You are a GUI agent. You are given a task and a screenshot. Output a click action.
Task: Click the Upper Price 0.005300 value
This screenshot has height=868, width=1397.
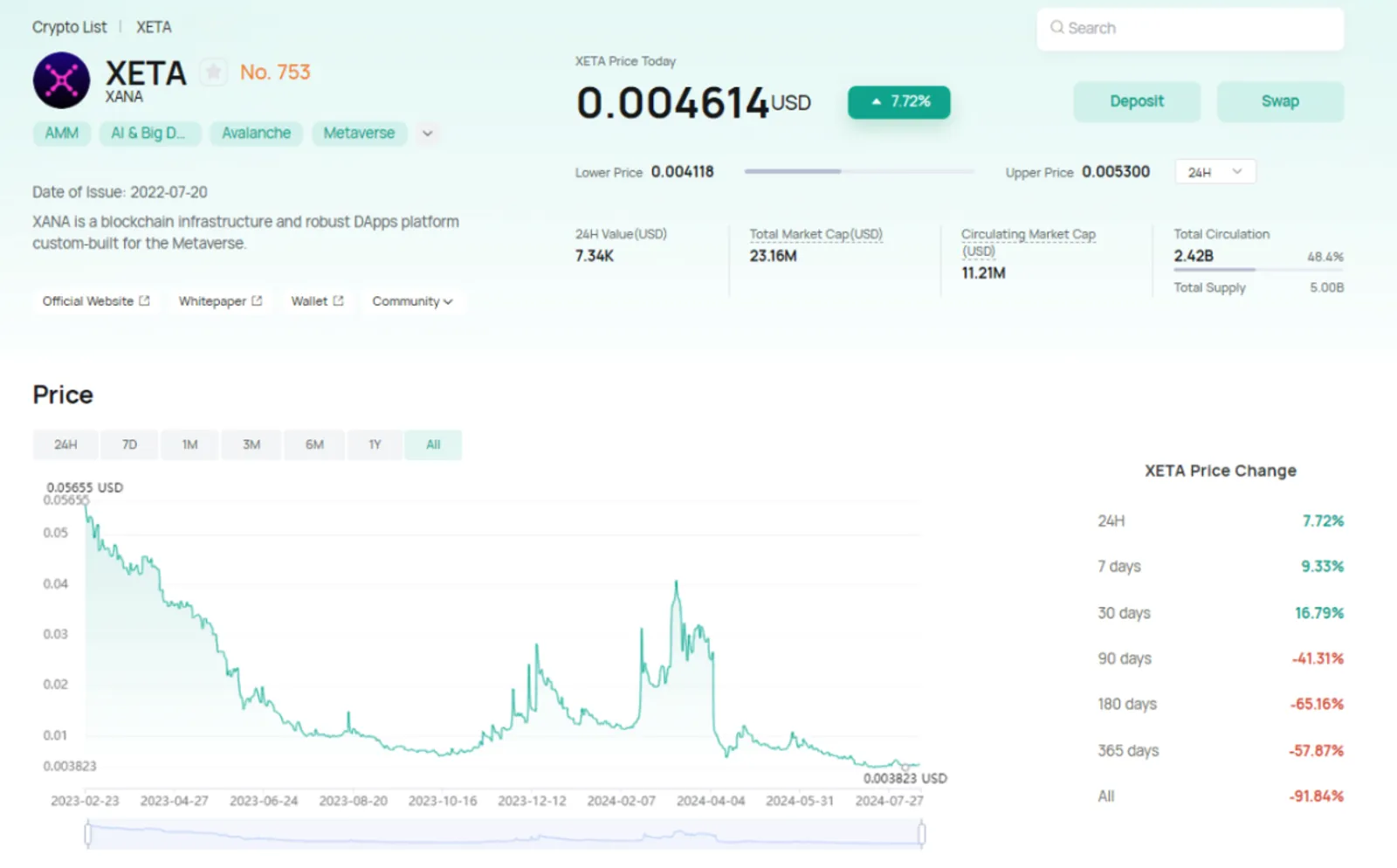click(1116, 172)
